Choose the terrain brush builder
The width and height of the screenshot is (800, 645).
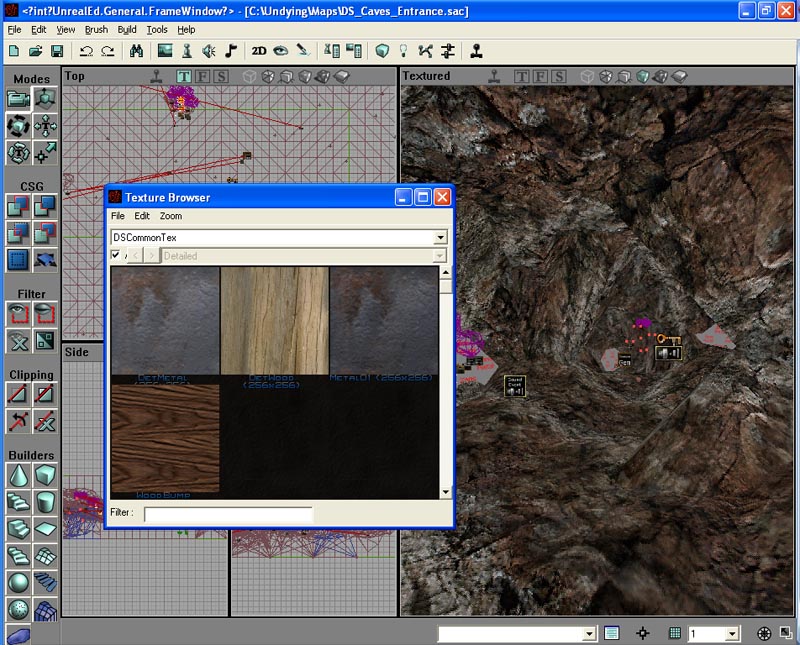[x=45, y=556]
